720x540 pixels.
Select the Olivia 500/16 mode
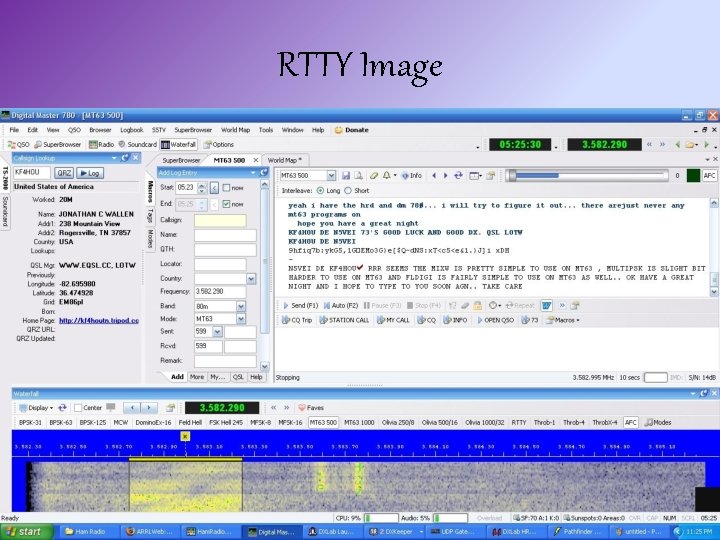click(x=439, y=422)
